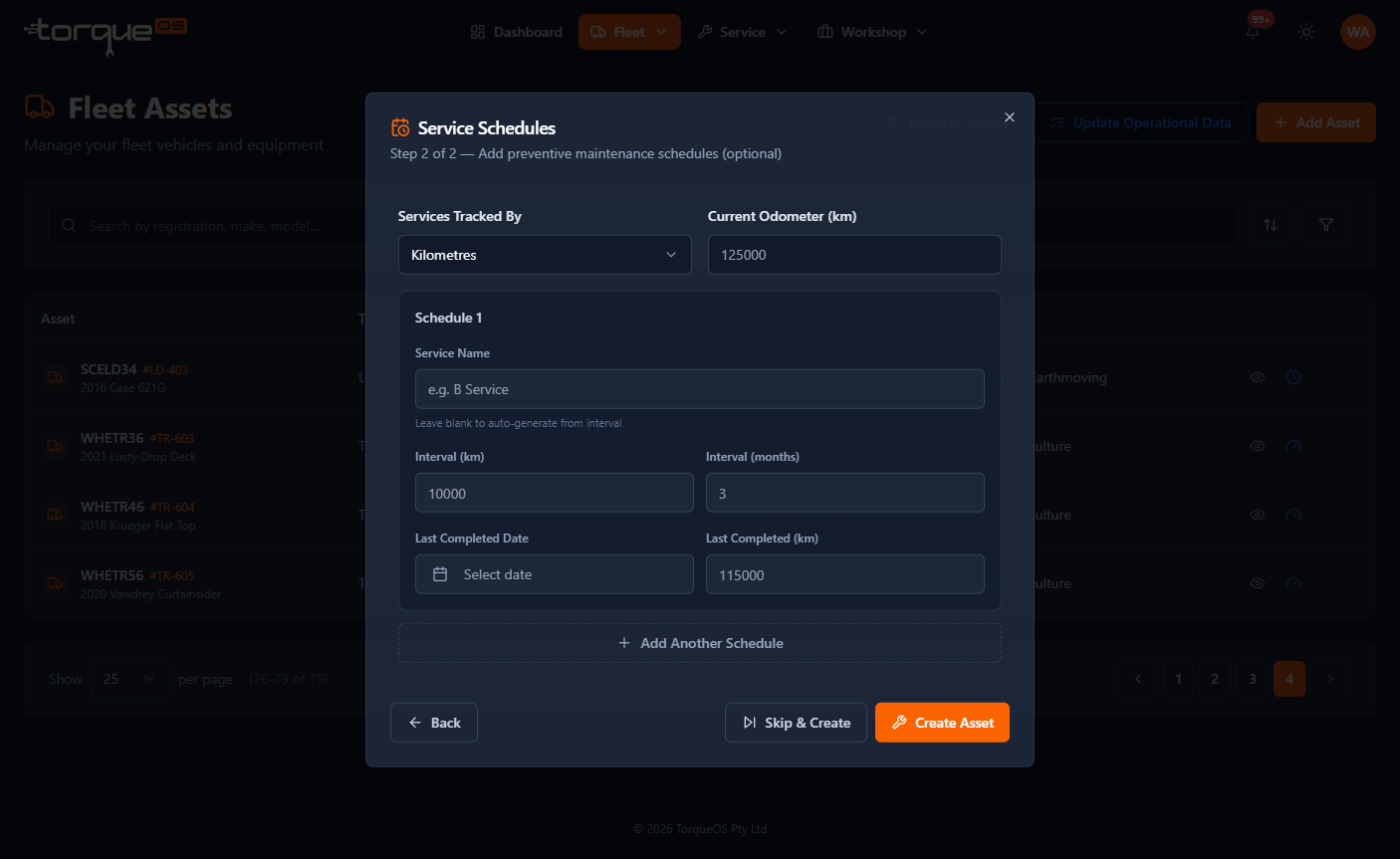Click the previous page arrow
The width and height of the screenshot is (1400, 859).
coord(1138,679)
